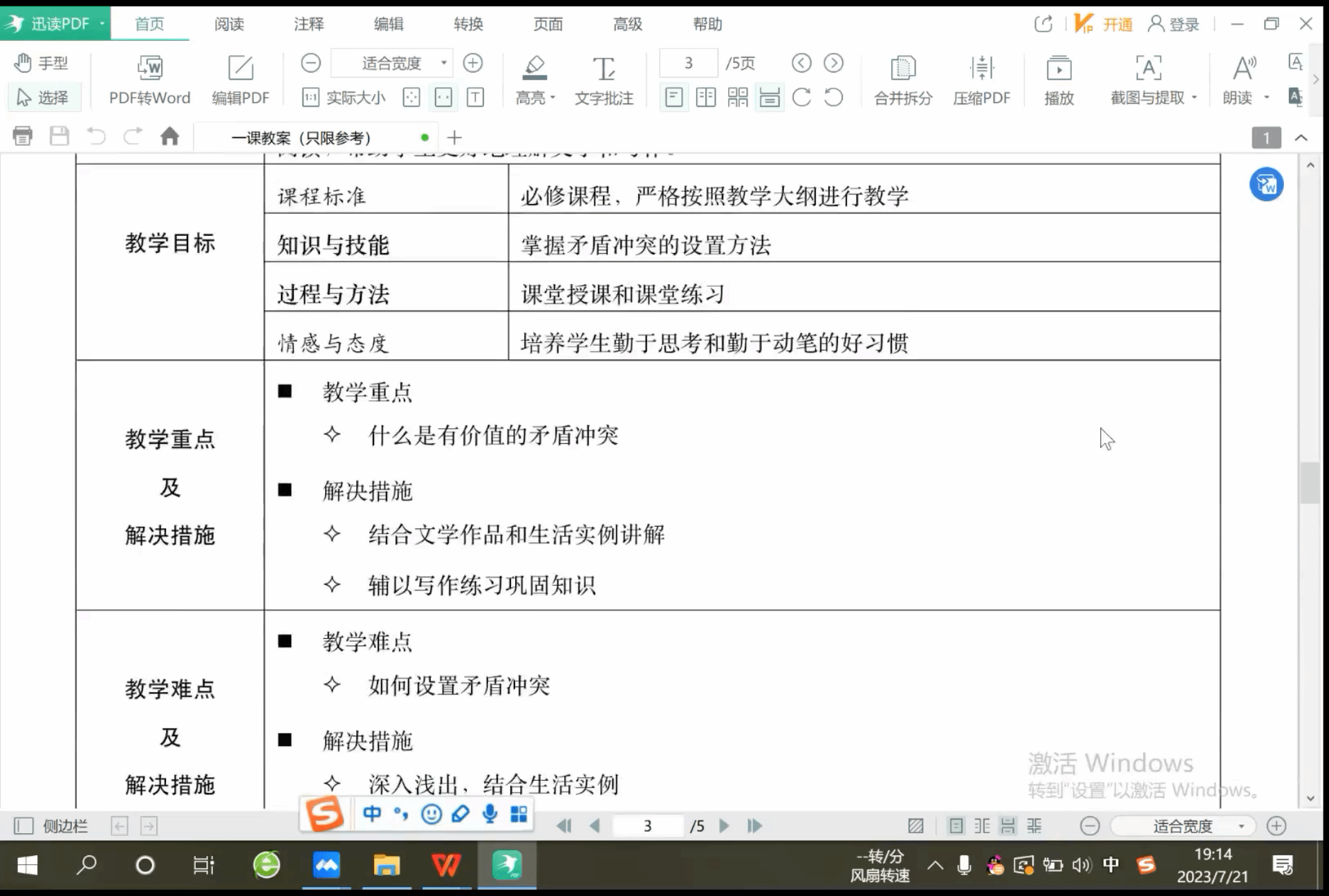This screenshot has height=896, width=1329.
Task: Select the 高亮 highlighter tool
Action: point(534,68)
